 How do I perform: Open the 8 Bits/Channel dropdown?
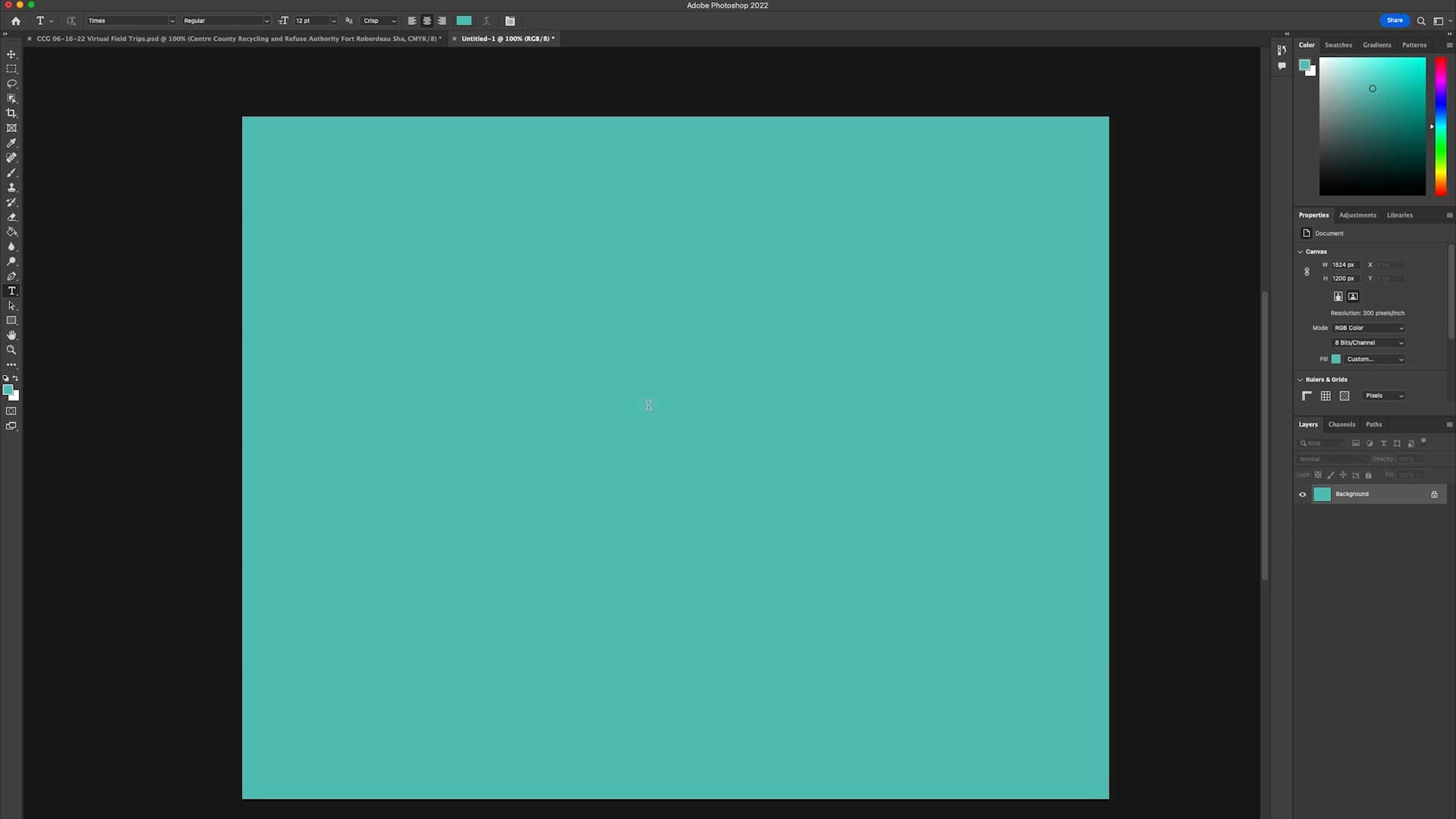coord(1369,343)
